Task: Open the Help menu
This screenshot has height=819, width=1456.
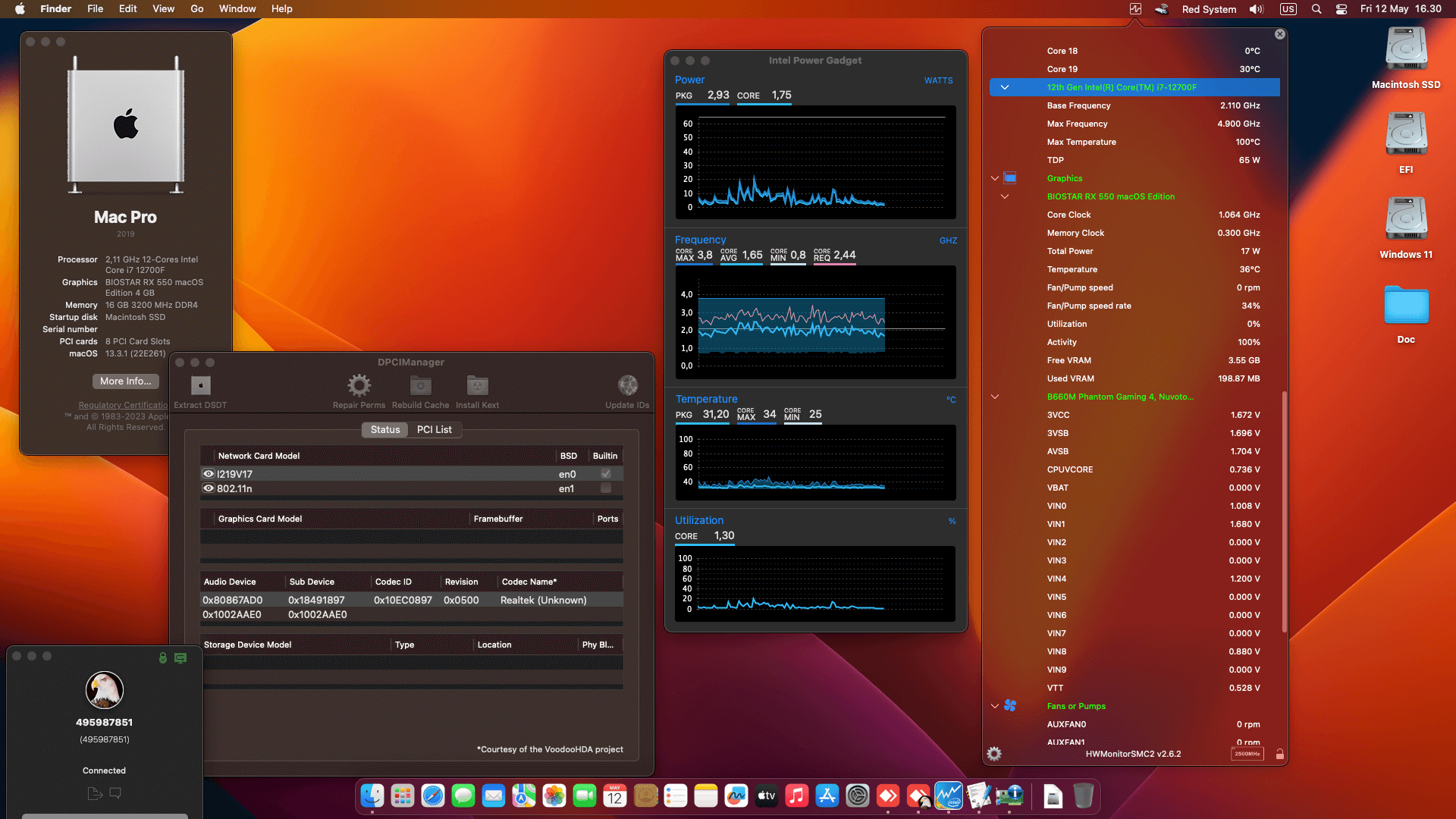Action: [282, 9]
